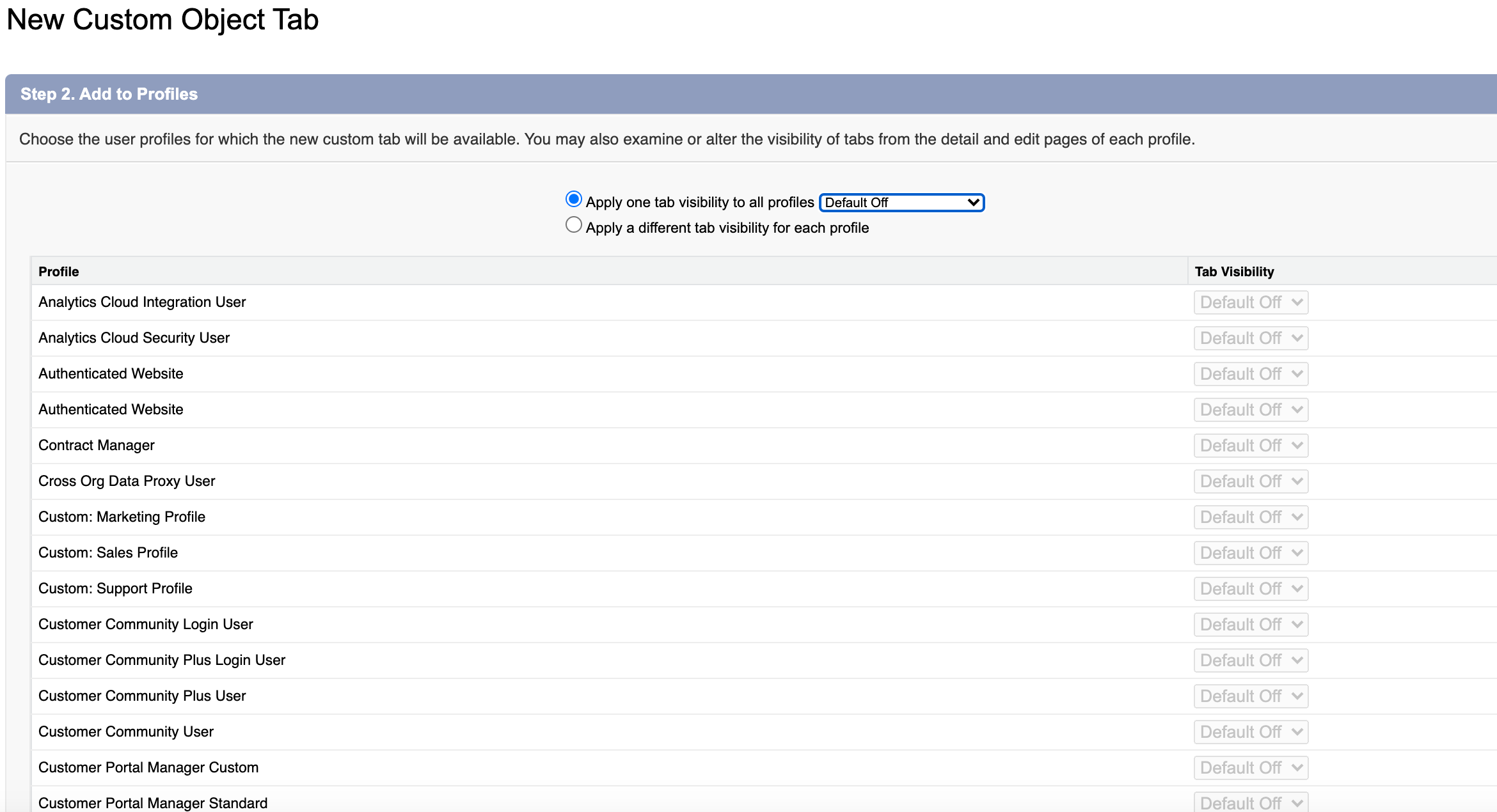Click 'Customer Community User' row text
1497x812 pixels.
coord(126,731)
